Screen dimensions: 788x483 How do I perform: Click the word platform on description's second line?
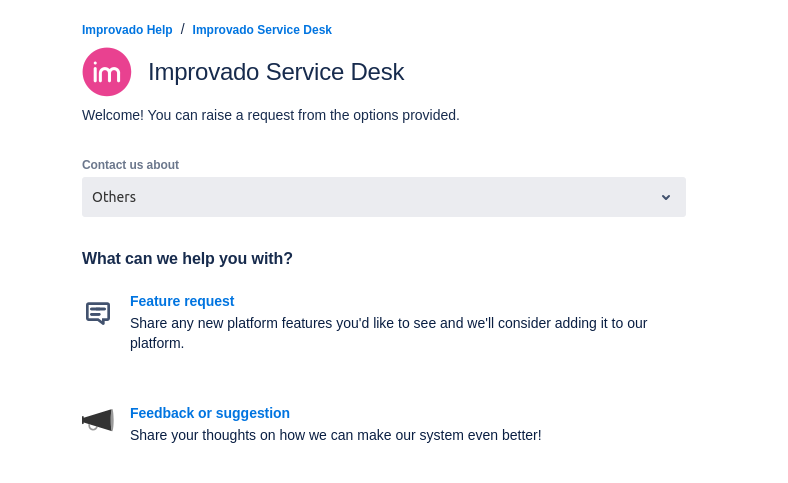point(157,343)
